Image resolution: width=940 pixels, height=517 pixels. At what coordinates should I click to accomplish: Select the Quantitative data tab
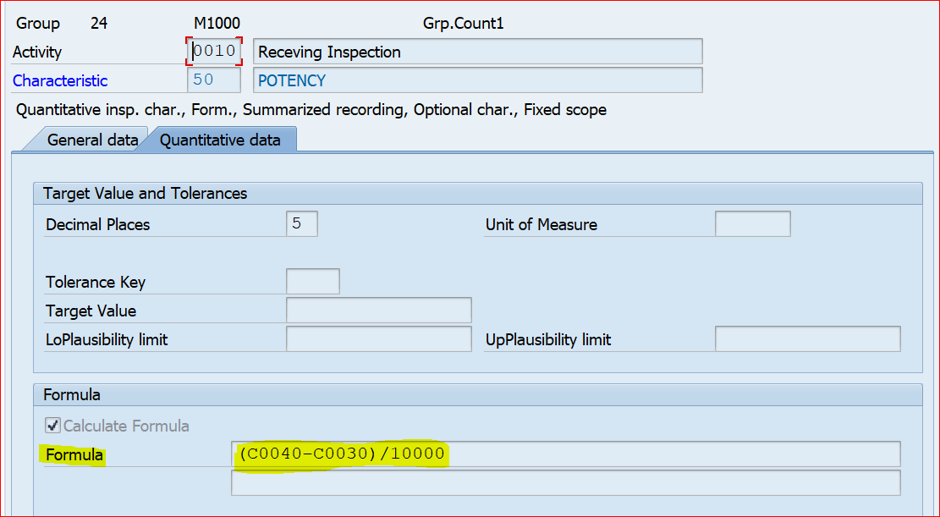[220, 140]
